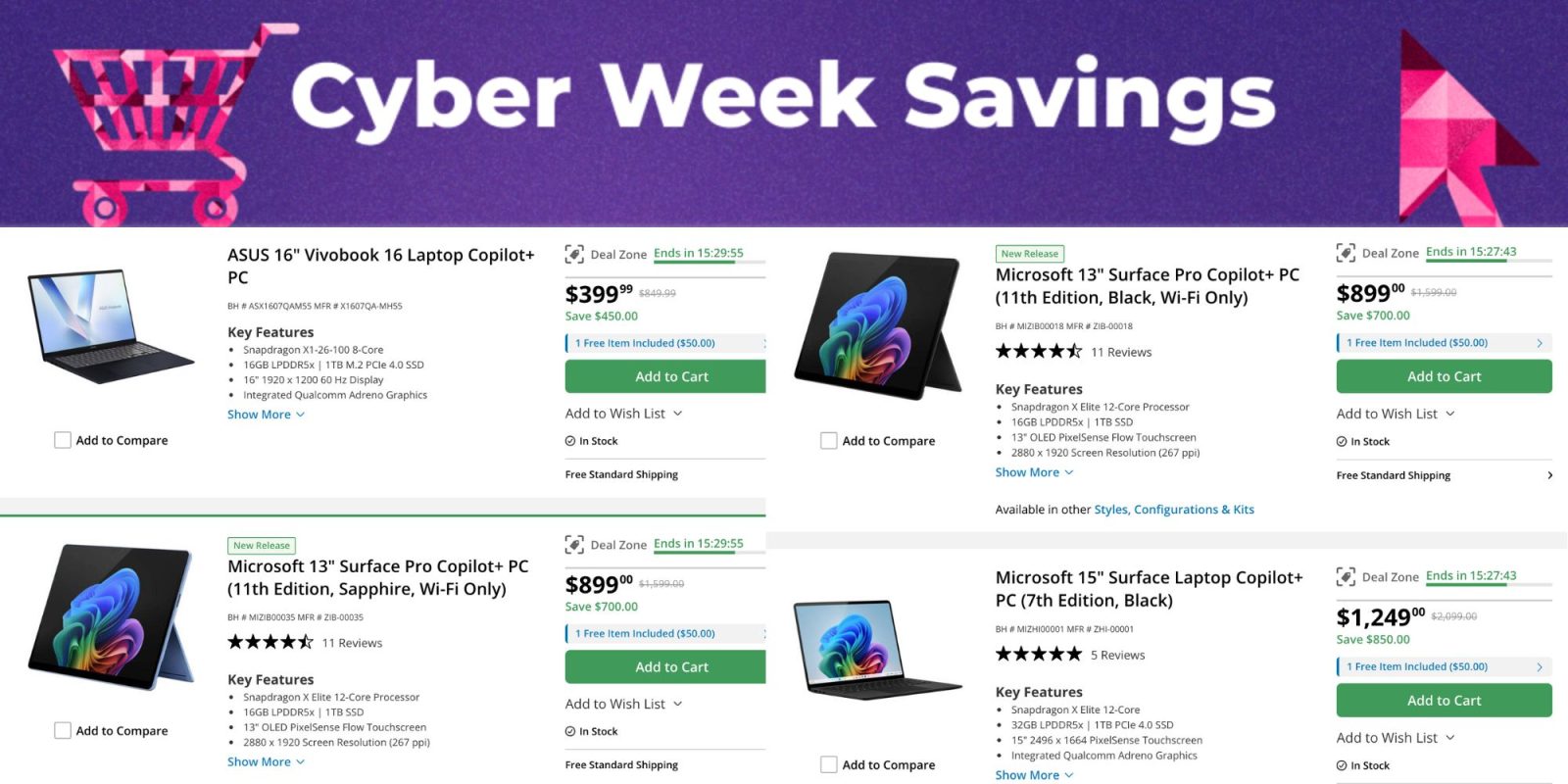Add Surface Laptop 15" to cart

pyautogui.click(x=1444, y=701)
